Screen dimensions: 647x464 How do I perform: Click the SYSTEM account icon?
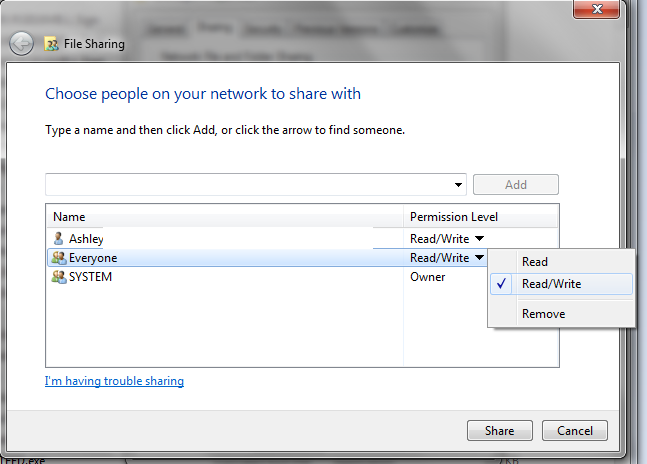click(x=58, y=277)
